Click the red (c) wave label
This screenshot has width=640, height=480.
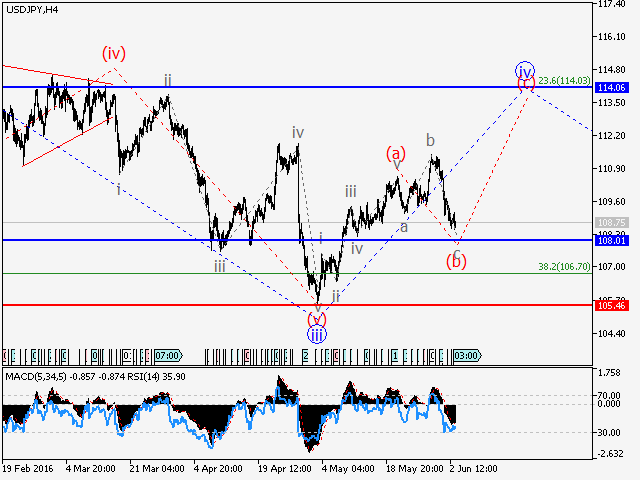point(526,83)
